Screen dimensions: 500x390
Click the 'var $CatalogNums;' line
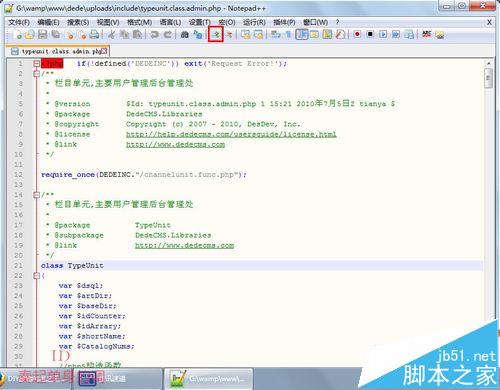click(x=96, y=346)
